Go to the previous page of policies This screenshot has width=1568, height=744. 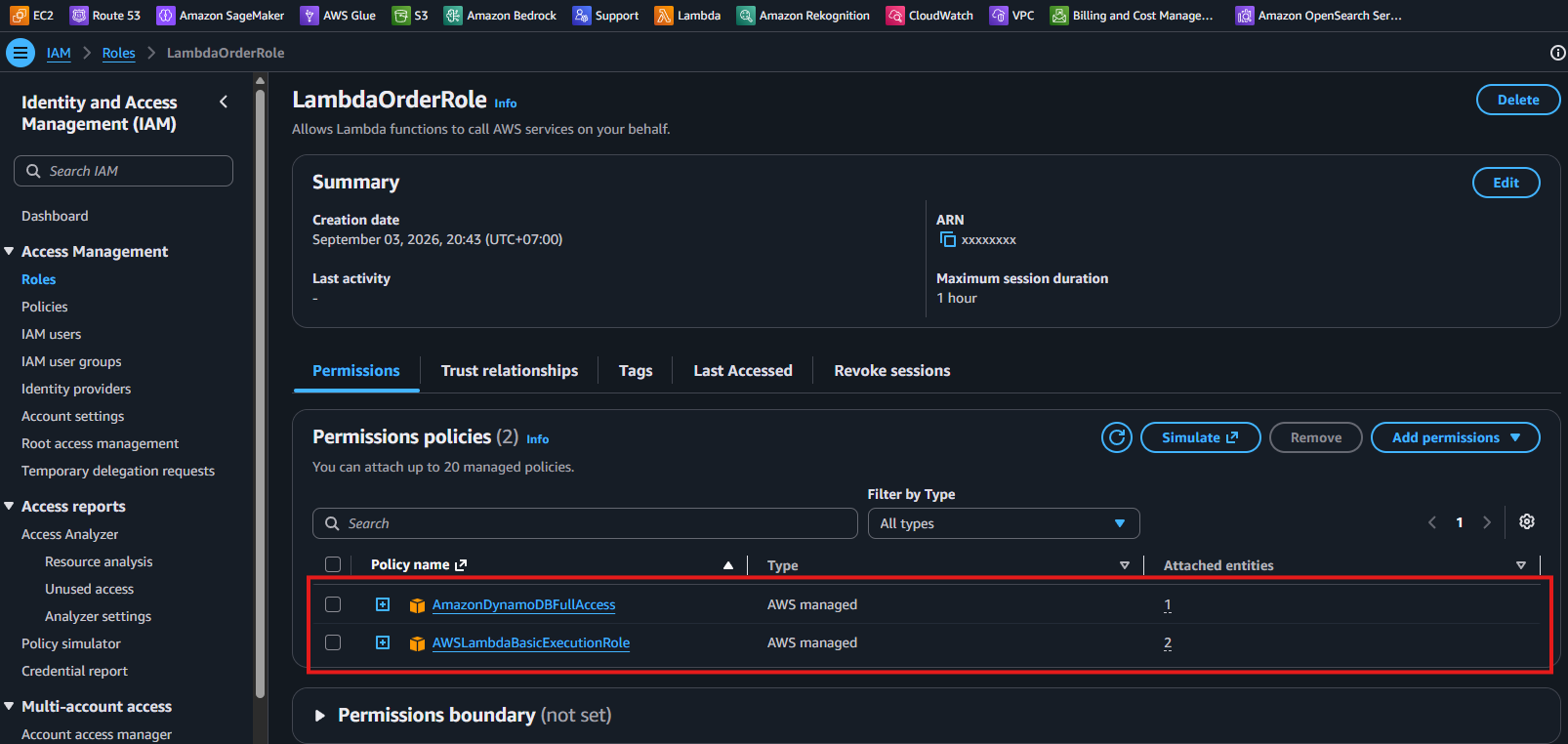tap(1432, 522)
